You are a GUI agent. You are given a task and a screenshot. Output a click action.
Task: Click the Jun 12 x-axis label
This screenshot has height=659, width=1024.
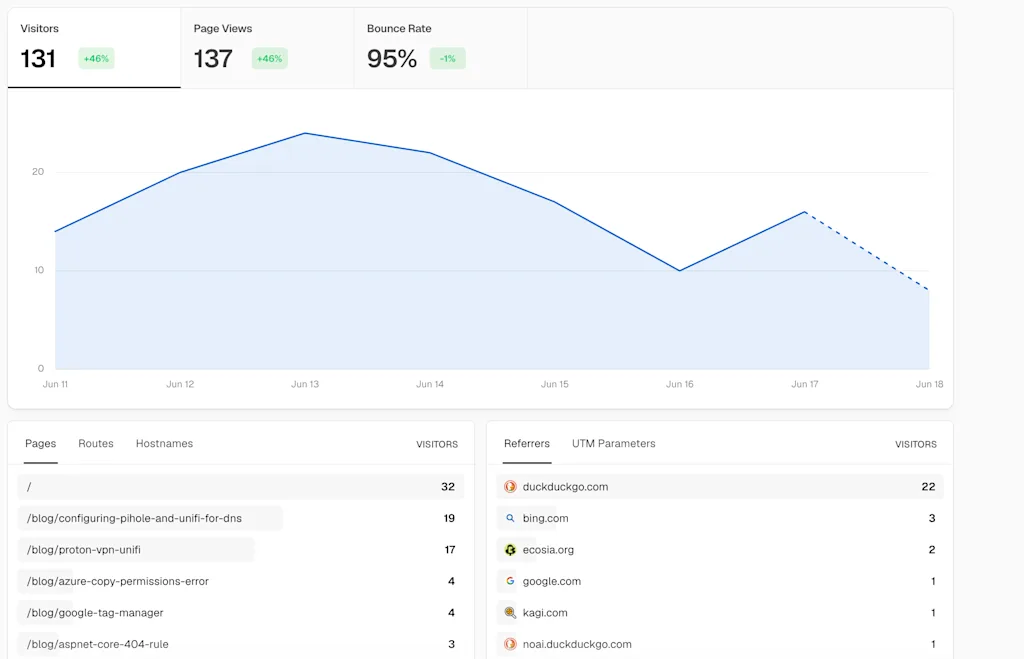tap(180, 384)
